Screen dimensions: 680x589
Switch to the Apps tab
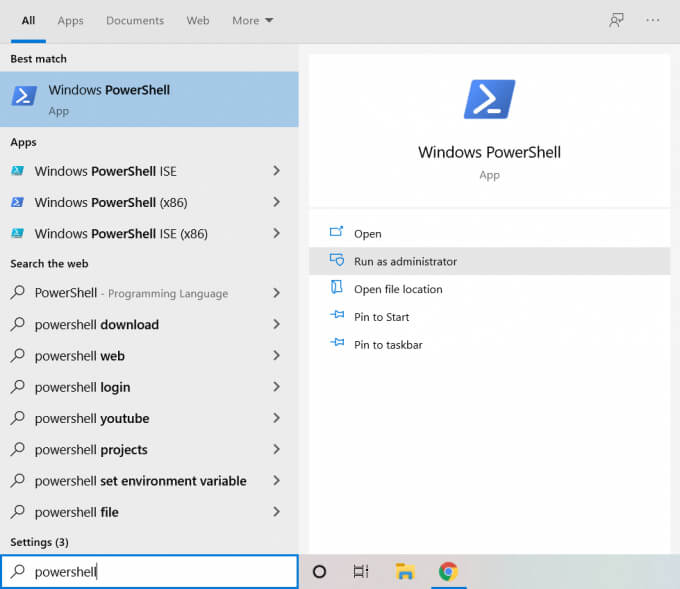pos(71,20)
